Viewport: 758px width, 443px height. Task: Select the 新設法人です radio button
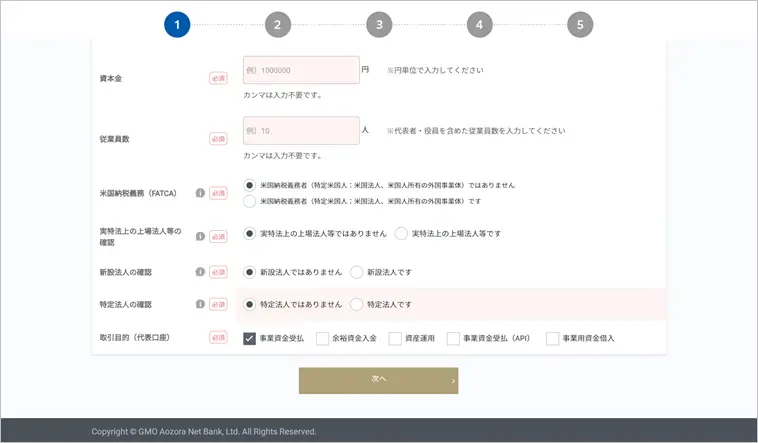(x=357, y=272)
